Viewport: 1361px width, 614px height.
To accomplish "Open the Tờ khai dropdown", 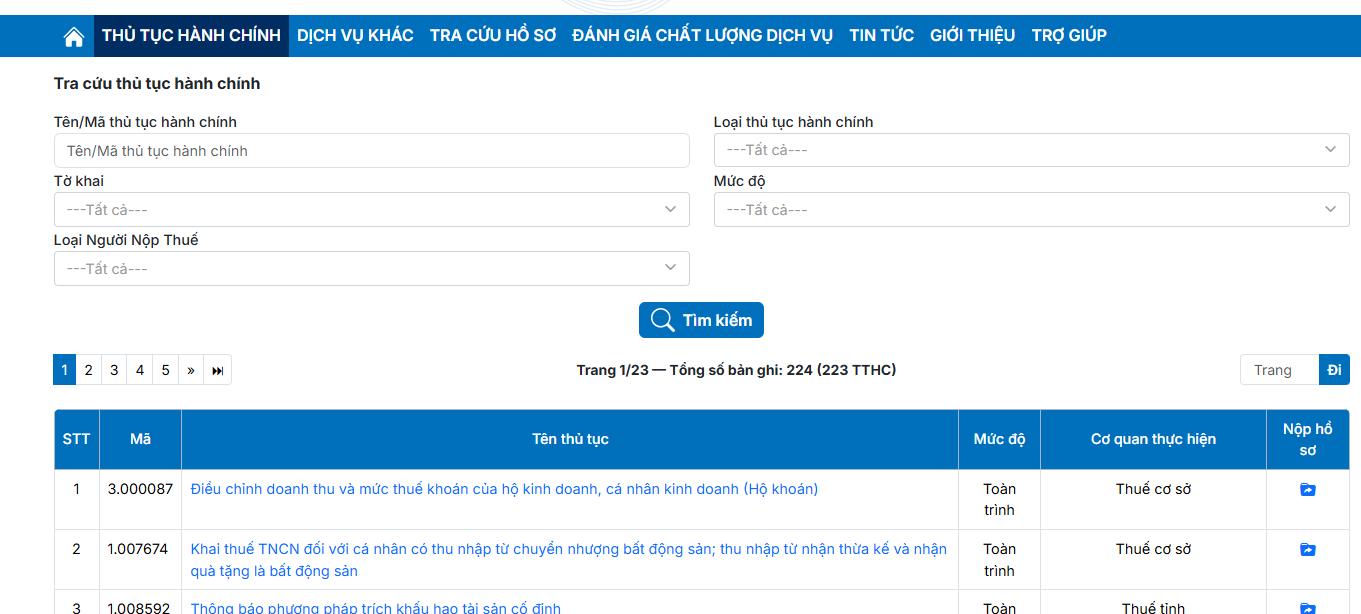I will tap(371, 210).
